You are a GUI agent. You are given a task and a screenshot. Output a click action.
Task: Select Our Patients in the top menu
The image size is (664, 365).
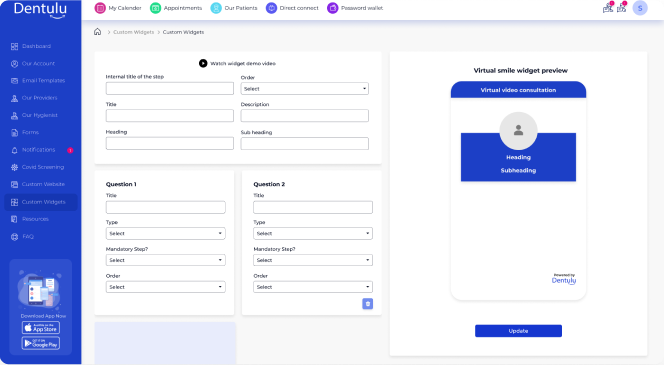(234, 8)
